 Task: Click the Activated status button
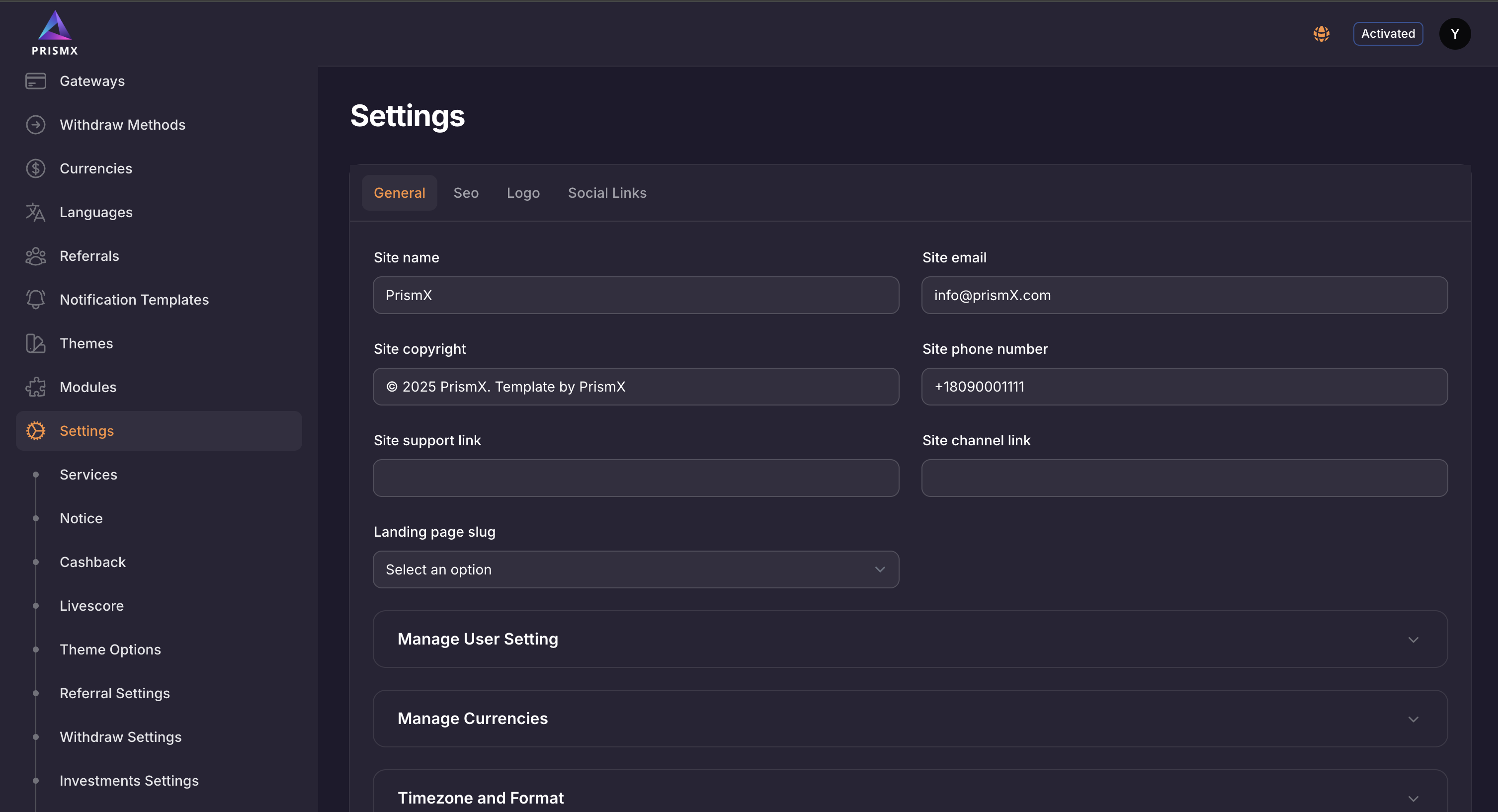click(1388, 34)
